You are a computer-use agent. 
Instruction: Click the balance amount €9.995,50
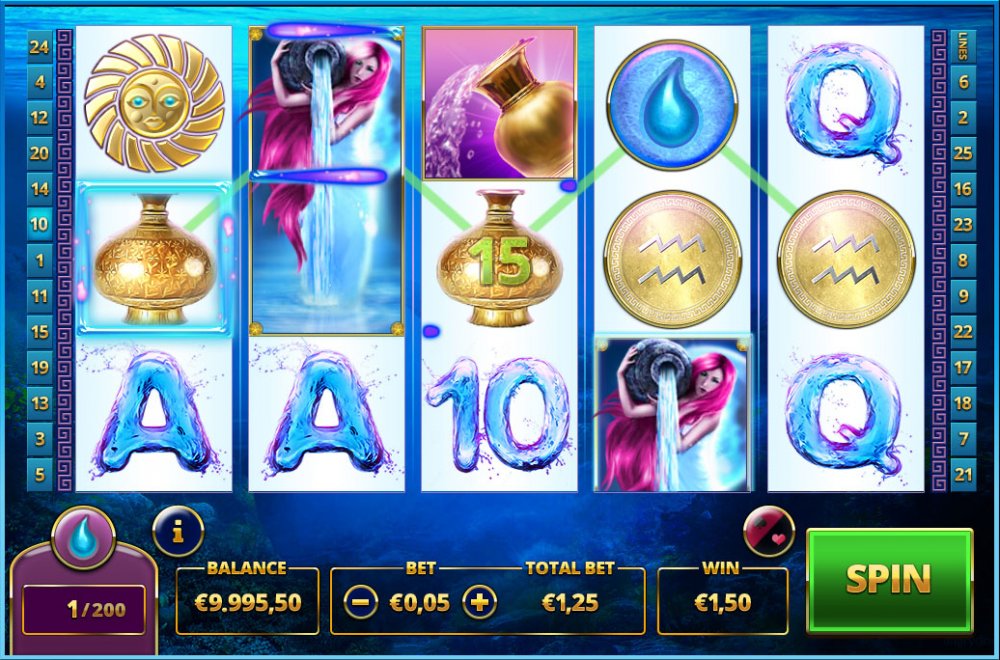pos(247,602)
